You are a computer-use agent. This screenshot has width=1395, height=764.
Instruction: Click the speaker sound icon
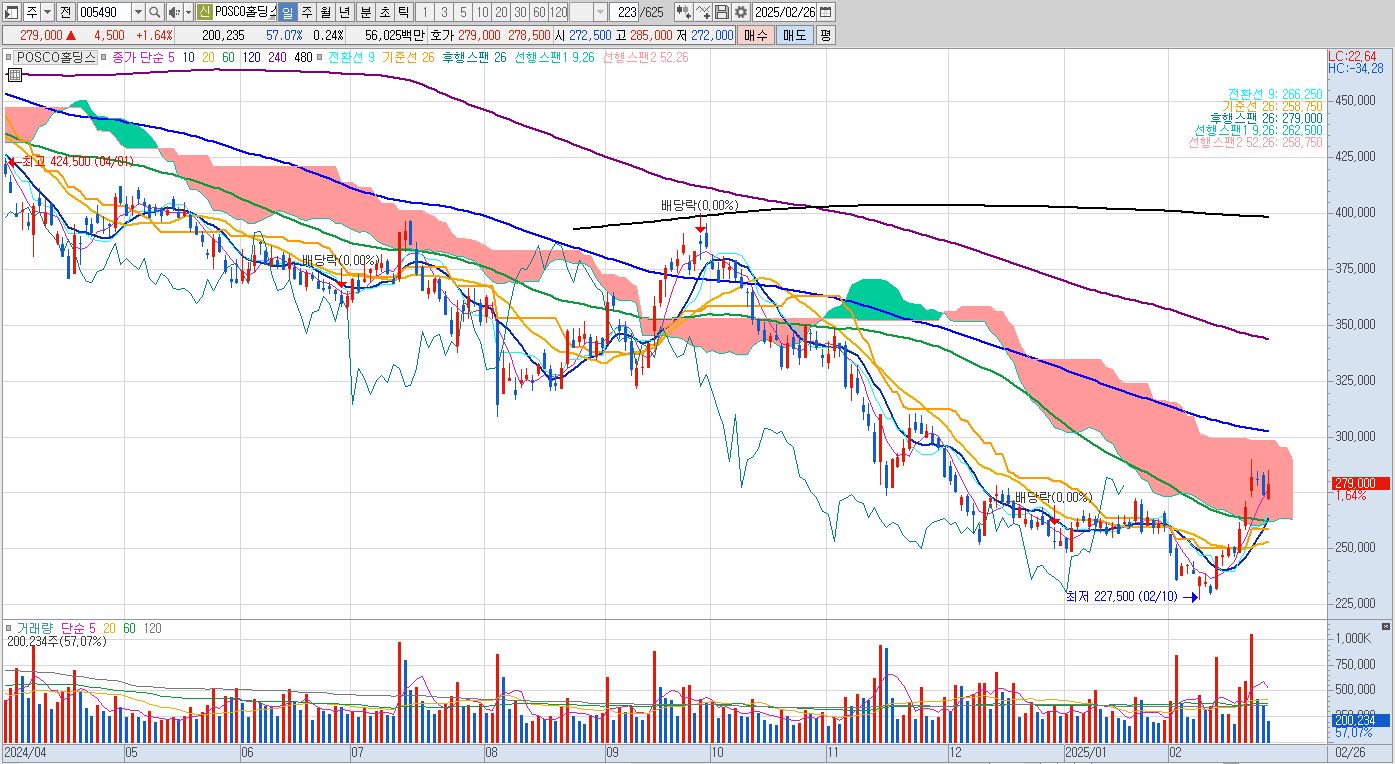pos(173,12)
